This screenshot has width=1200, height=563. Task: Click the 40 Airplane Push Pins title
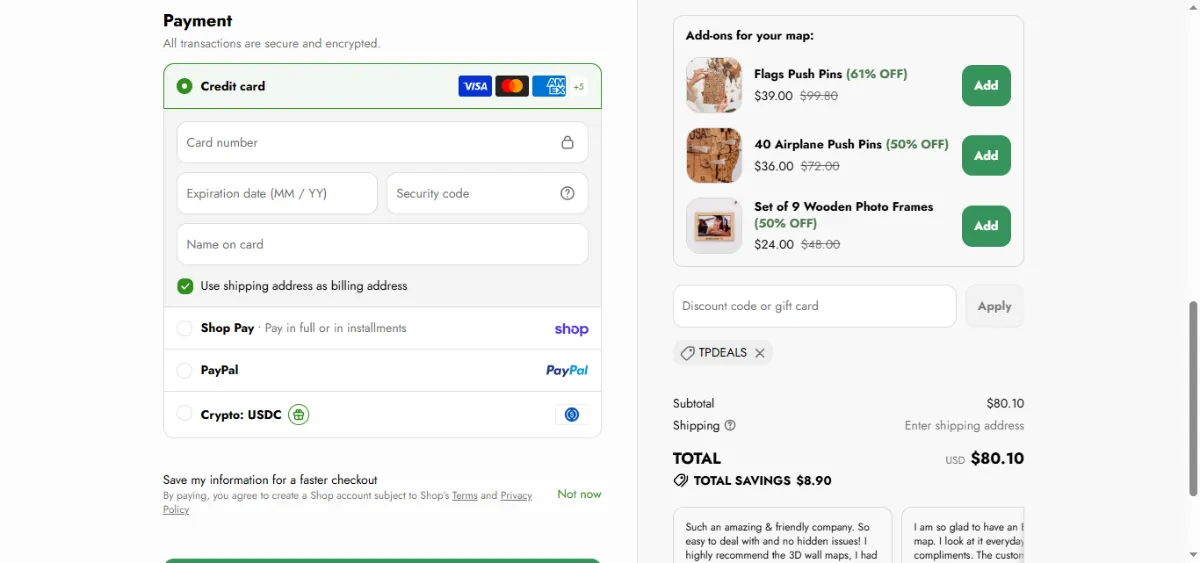point(818,144)
